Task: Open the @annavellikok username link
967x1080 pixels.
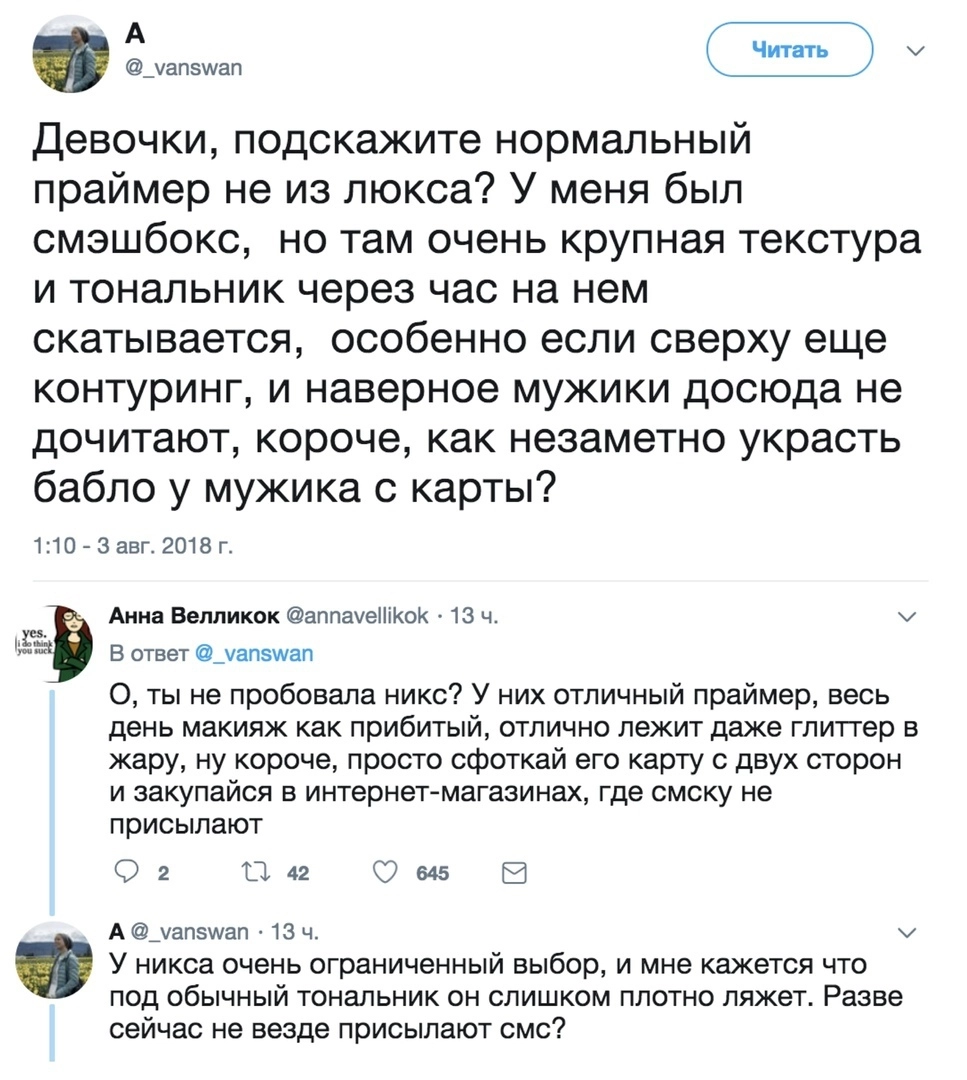Action: (x=358, y=617)
